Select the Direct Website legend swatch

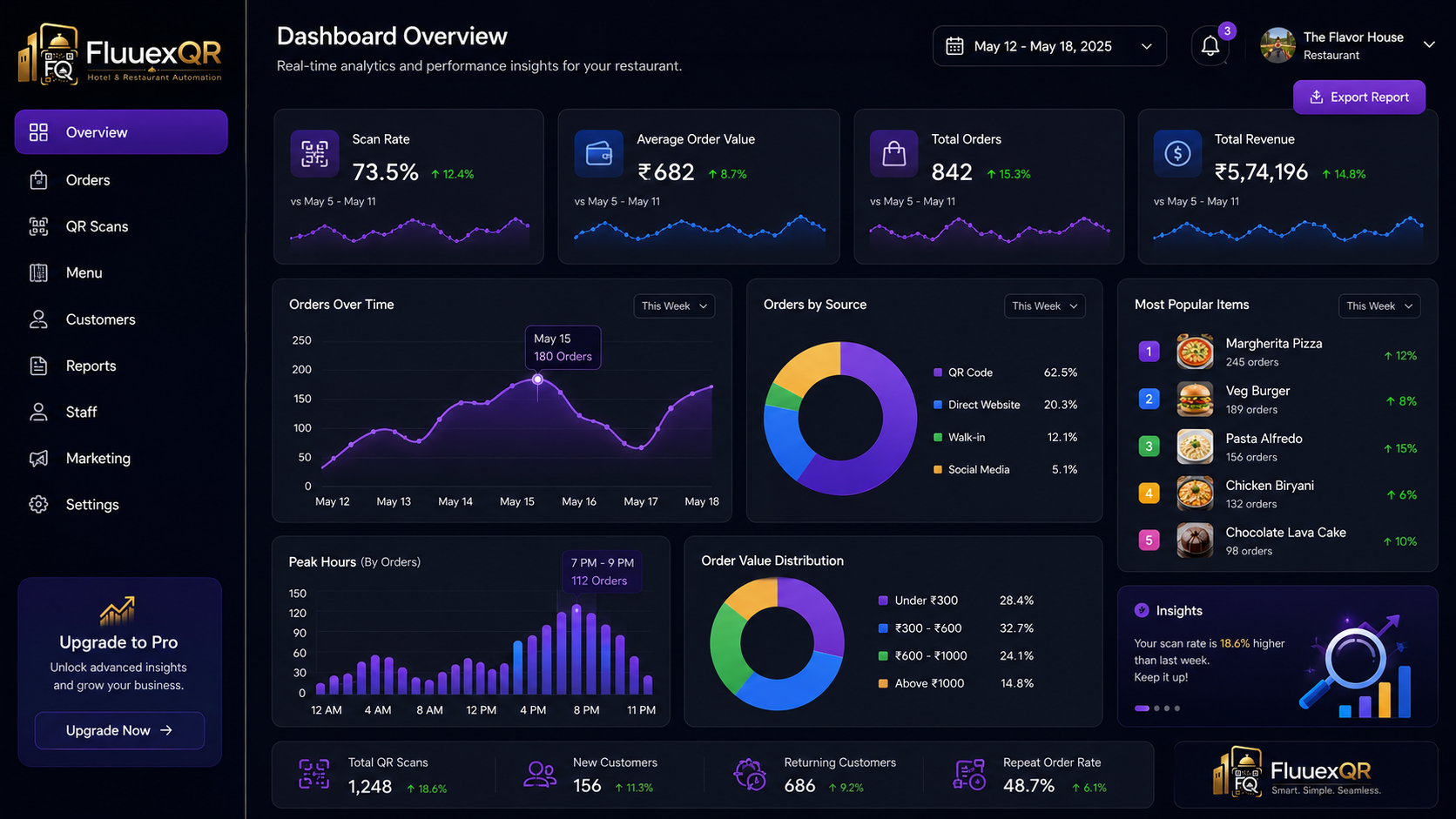[x=938, y=405]
